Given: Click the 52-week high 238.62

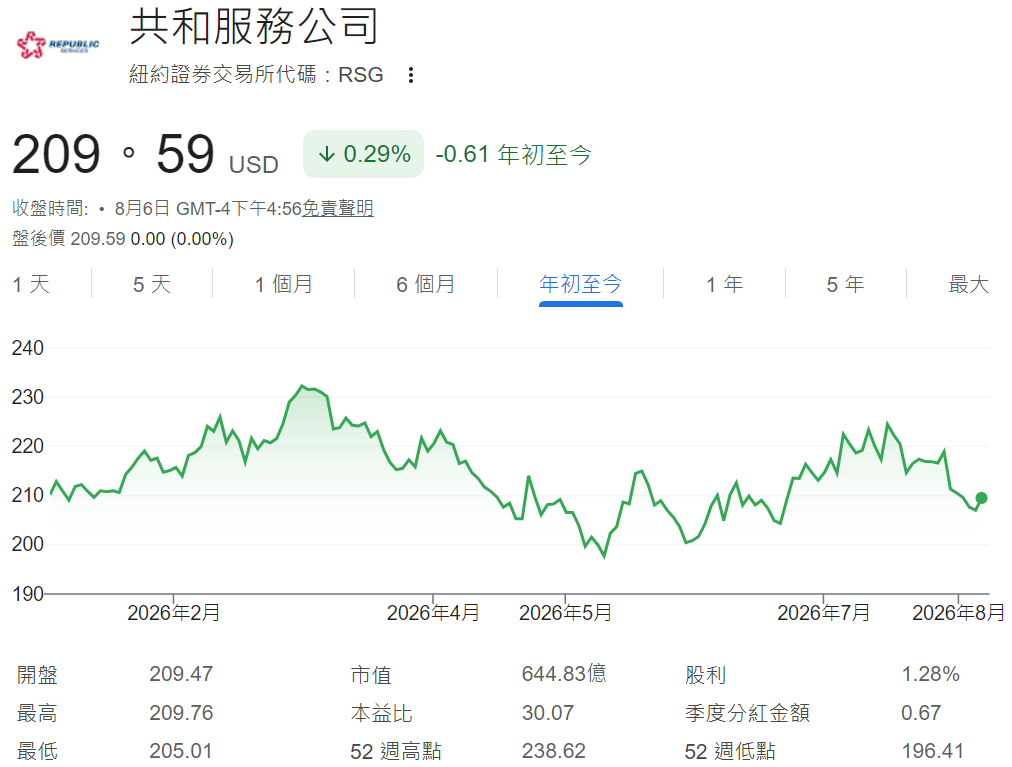Looking at the screenshot, I should [x=554, y=751].
